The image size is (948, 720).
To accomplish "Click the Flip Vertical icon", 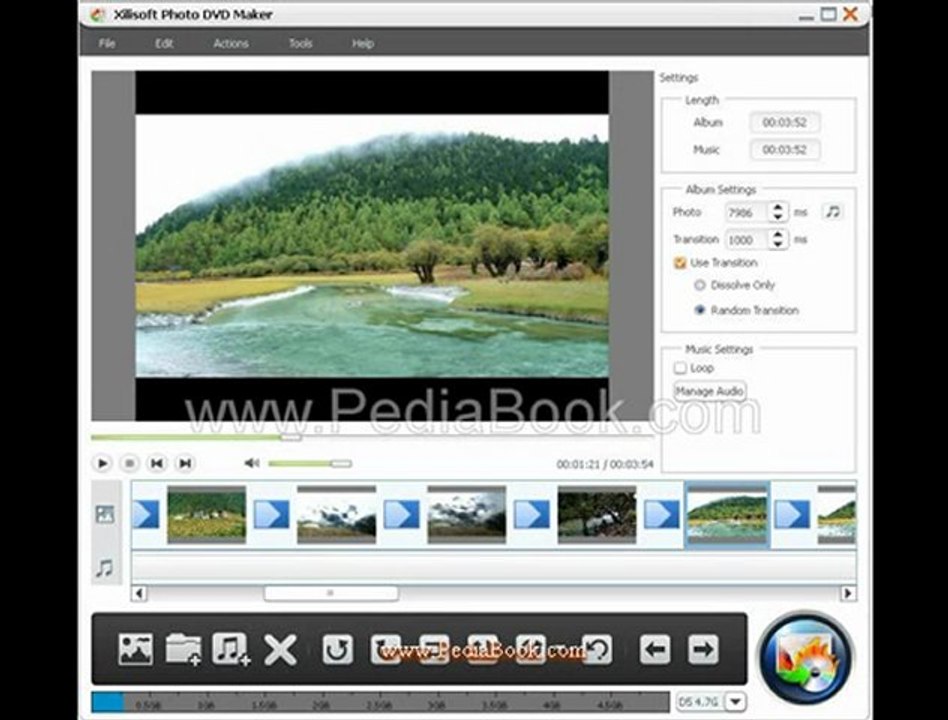I will point(482,650).
